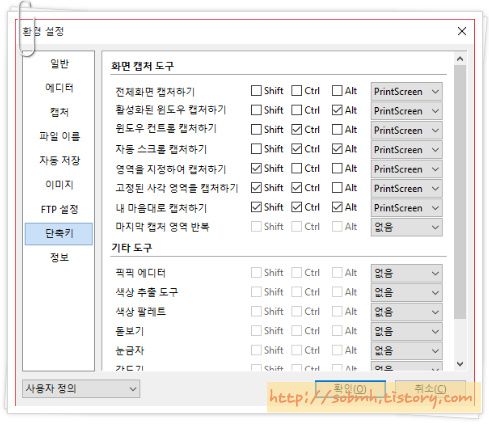Open key dropdown for 돋보기
The image size is (489, 424).
407,331
